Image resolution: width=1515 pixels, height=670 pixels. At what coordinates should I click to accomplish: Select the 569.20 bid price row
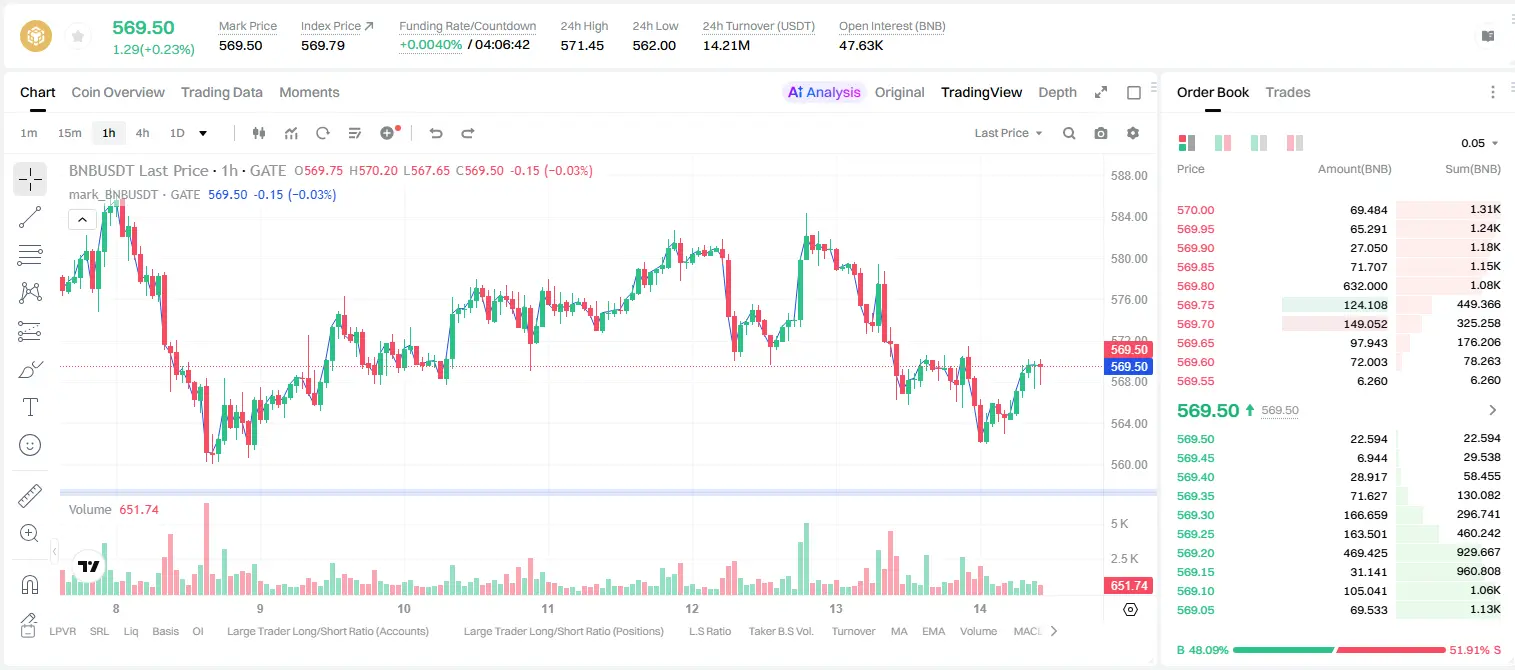click(x=1338, y=552)
